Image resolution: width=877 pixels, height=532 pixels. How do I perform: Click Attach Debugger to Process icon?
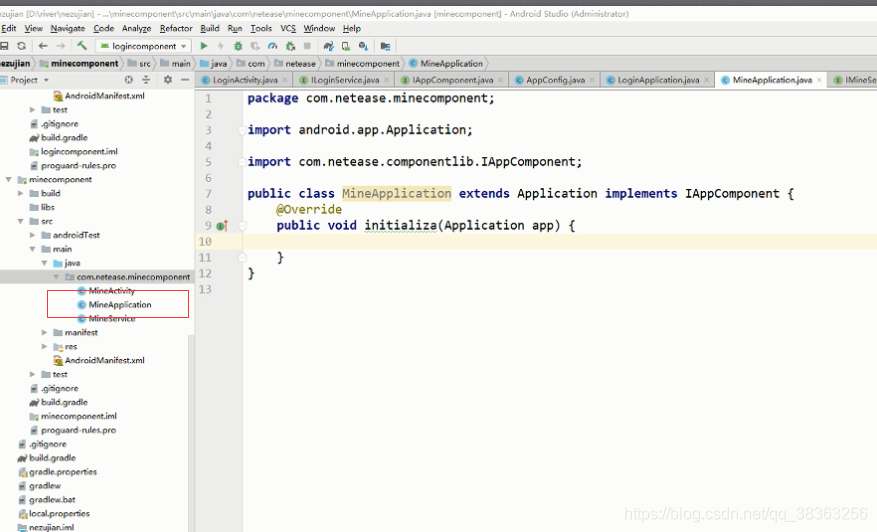click(x=290, y=46)
